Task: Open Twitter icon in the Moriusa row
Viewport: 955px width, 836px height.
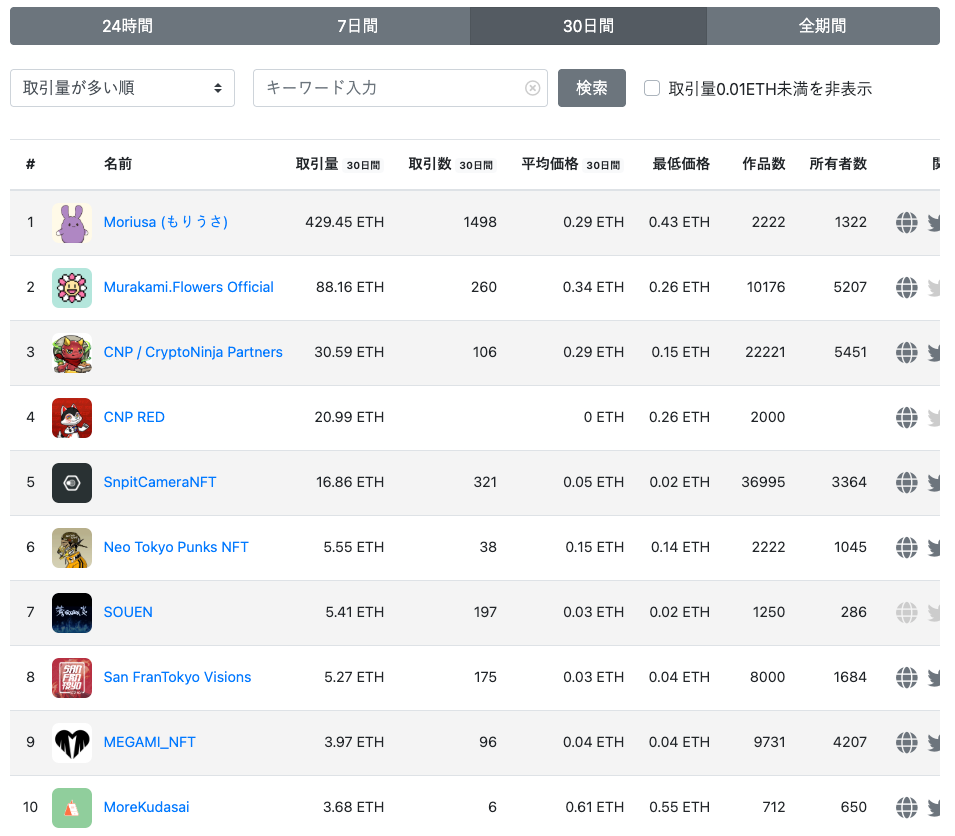Action: (x=934, y=223)
